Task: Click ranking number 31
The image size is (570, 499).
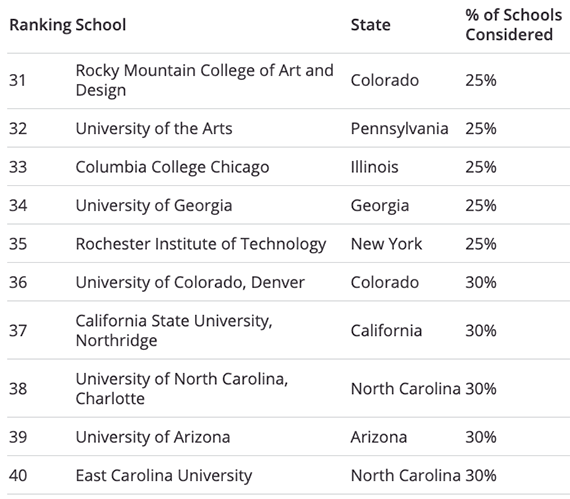Action: [17, 80]
